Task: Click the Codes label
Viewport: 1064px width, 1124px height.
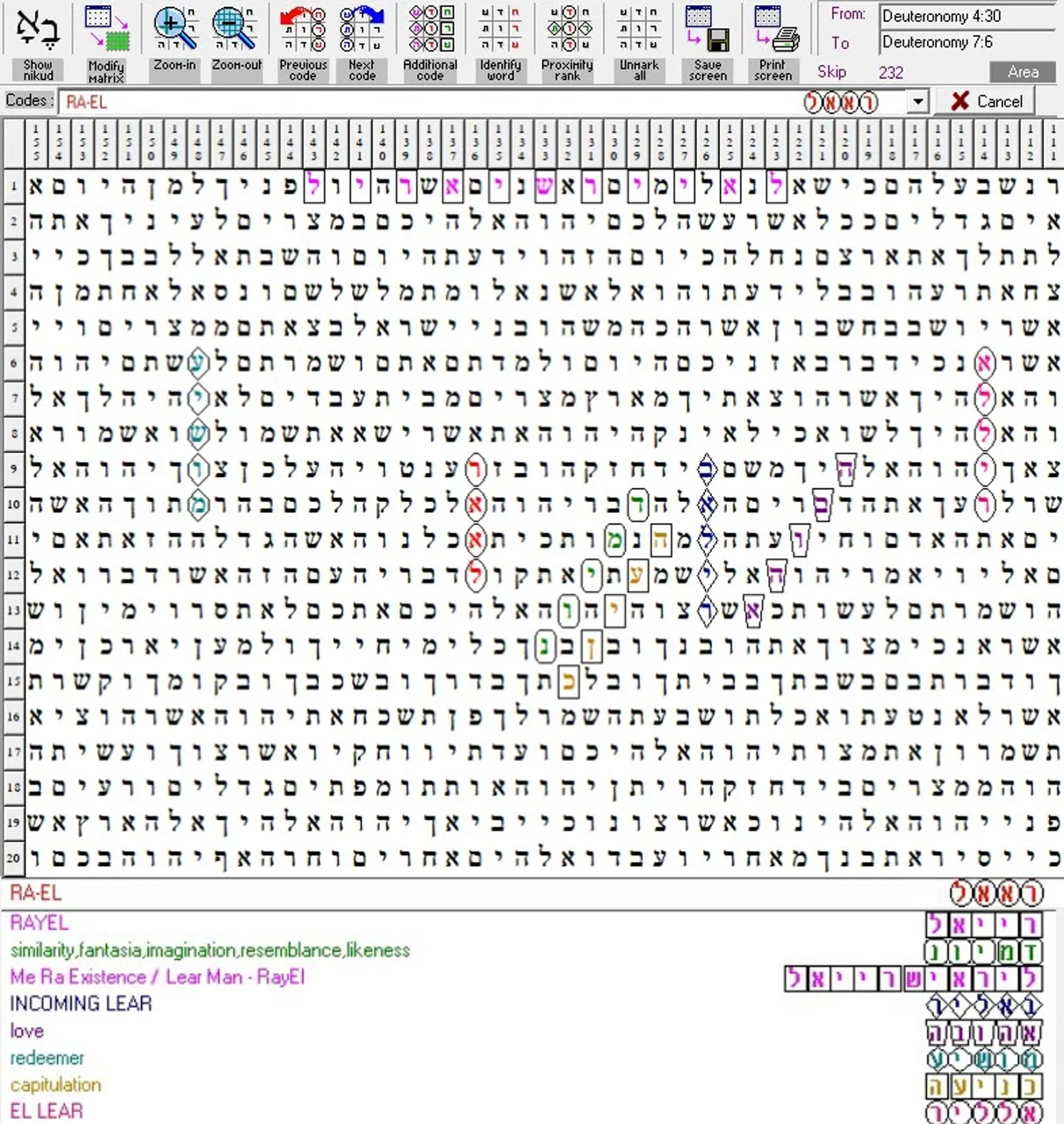Action: [x=30, y=100]
